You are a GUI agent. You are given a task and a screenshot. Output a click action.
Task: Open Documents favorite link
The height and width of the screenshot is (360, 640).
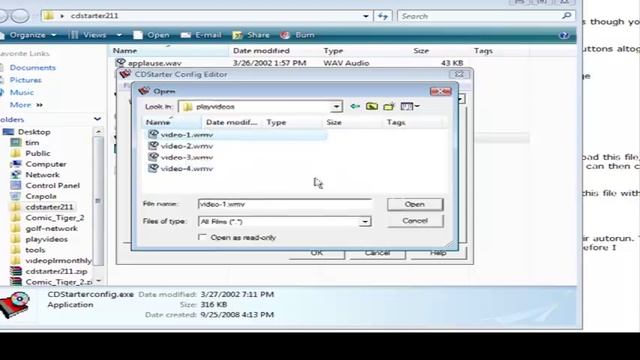[33, 68]
